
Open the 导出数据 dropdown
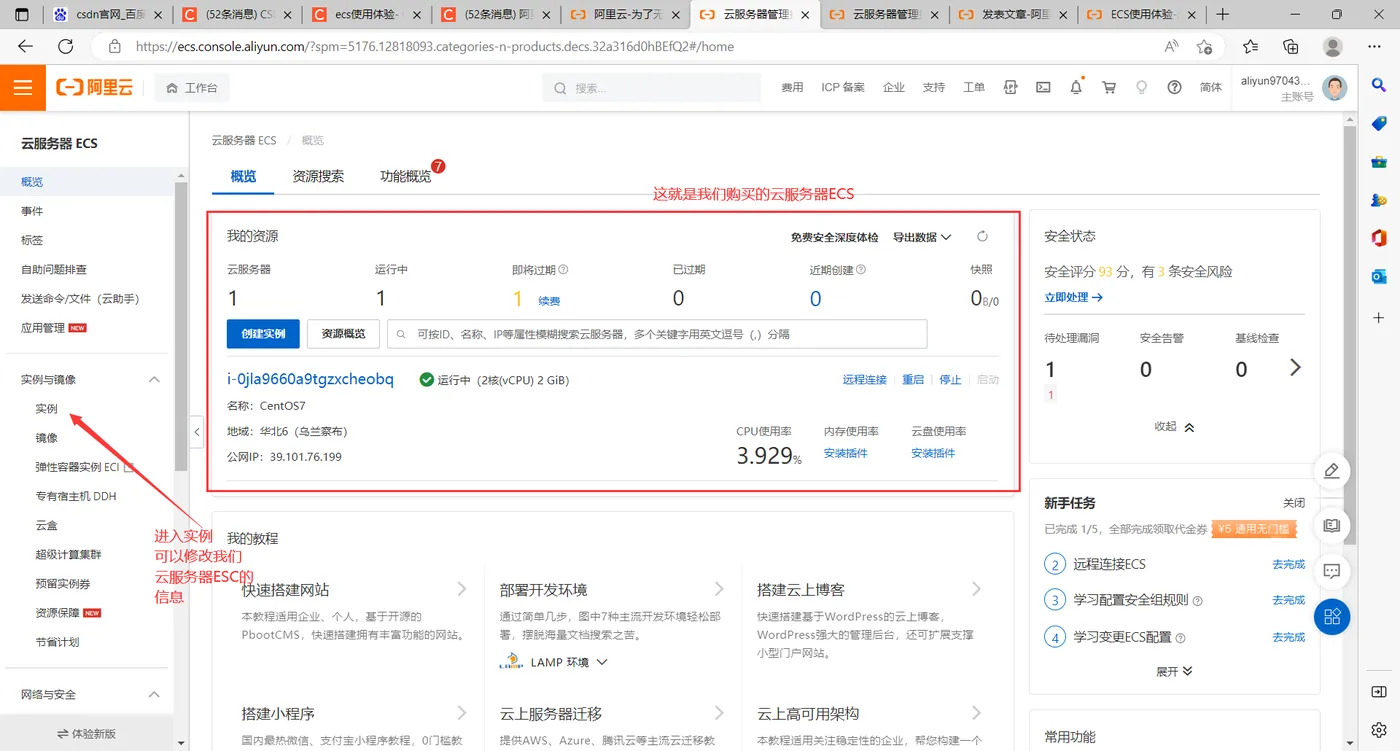click(922, 237)
